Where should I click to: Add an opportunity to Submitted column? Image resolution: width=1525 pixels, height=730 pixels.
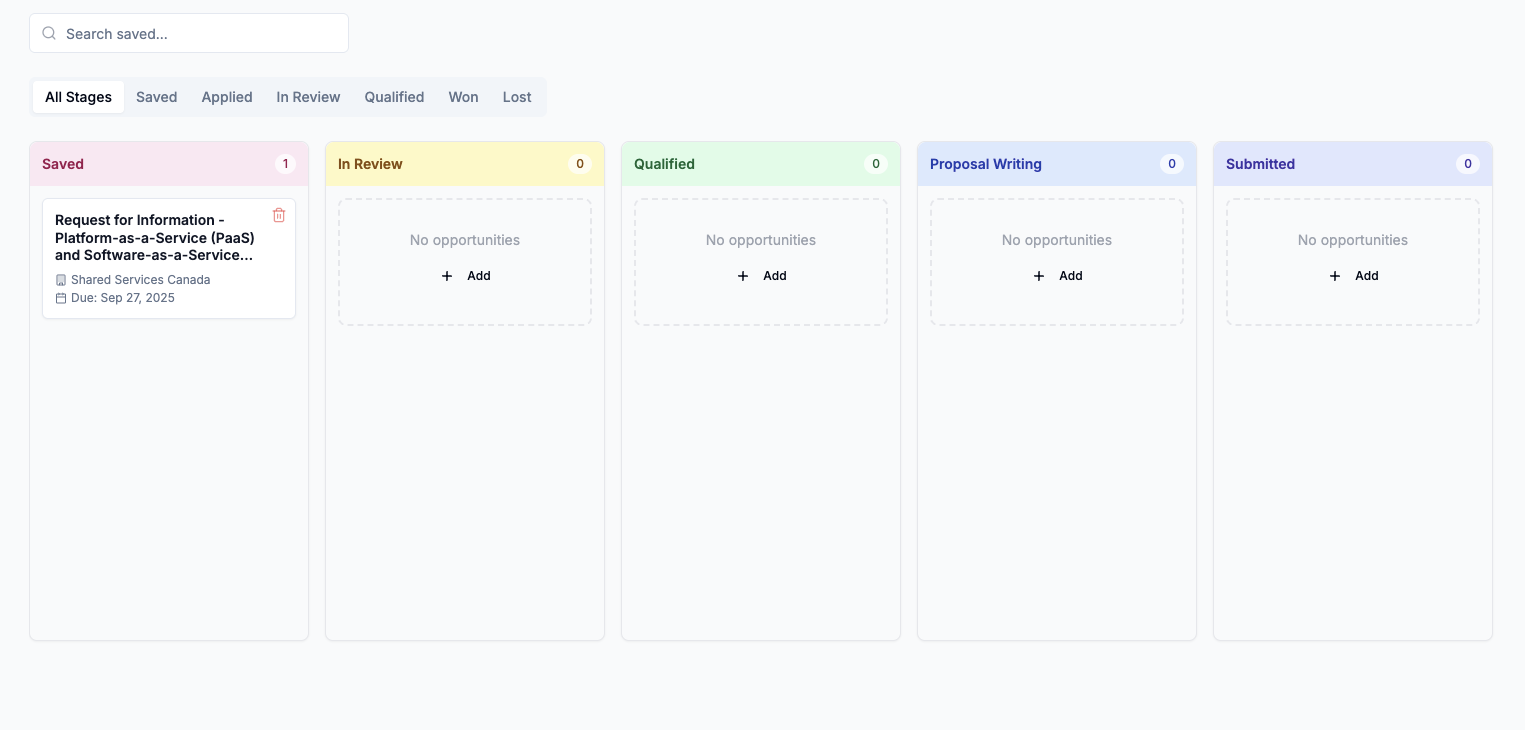pyautogui.click(x=1353, y=276)
